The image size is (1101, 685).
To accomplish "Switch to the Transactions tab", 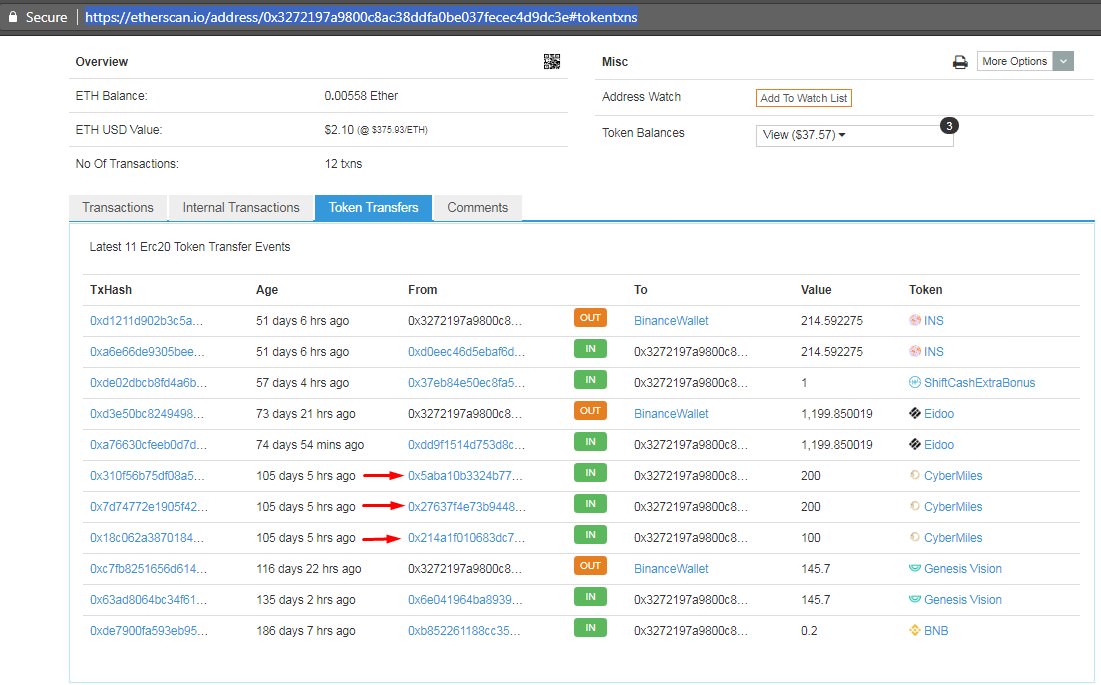I will (x=118, y=208).
